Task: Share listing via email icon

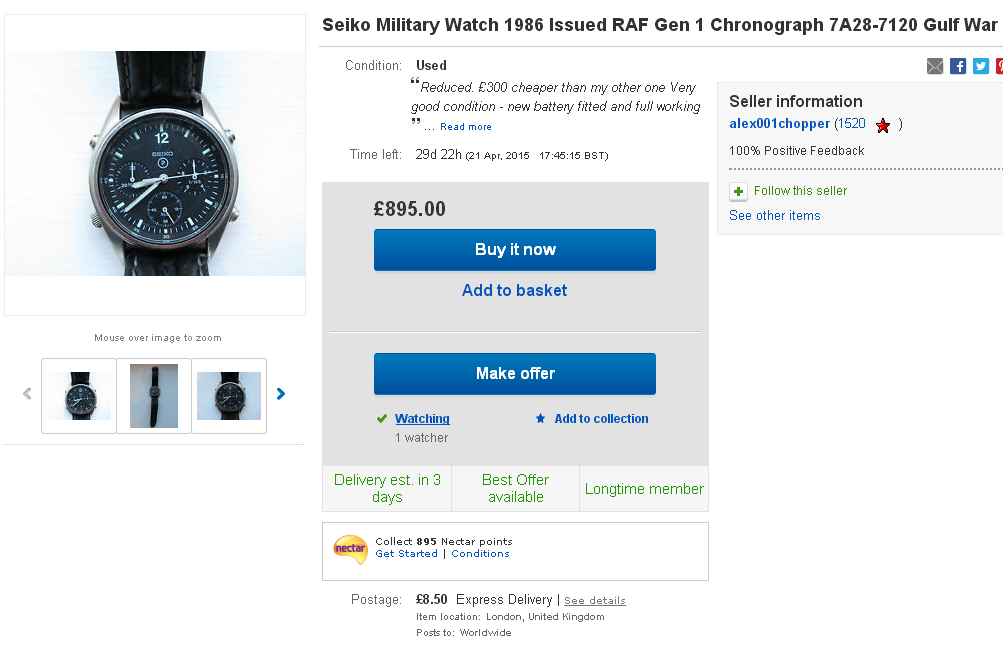Action: click(935, 66)
